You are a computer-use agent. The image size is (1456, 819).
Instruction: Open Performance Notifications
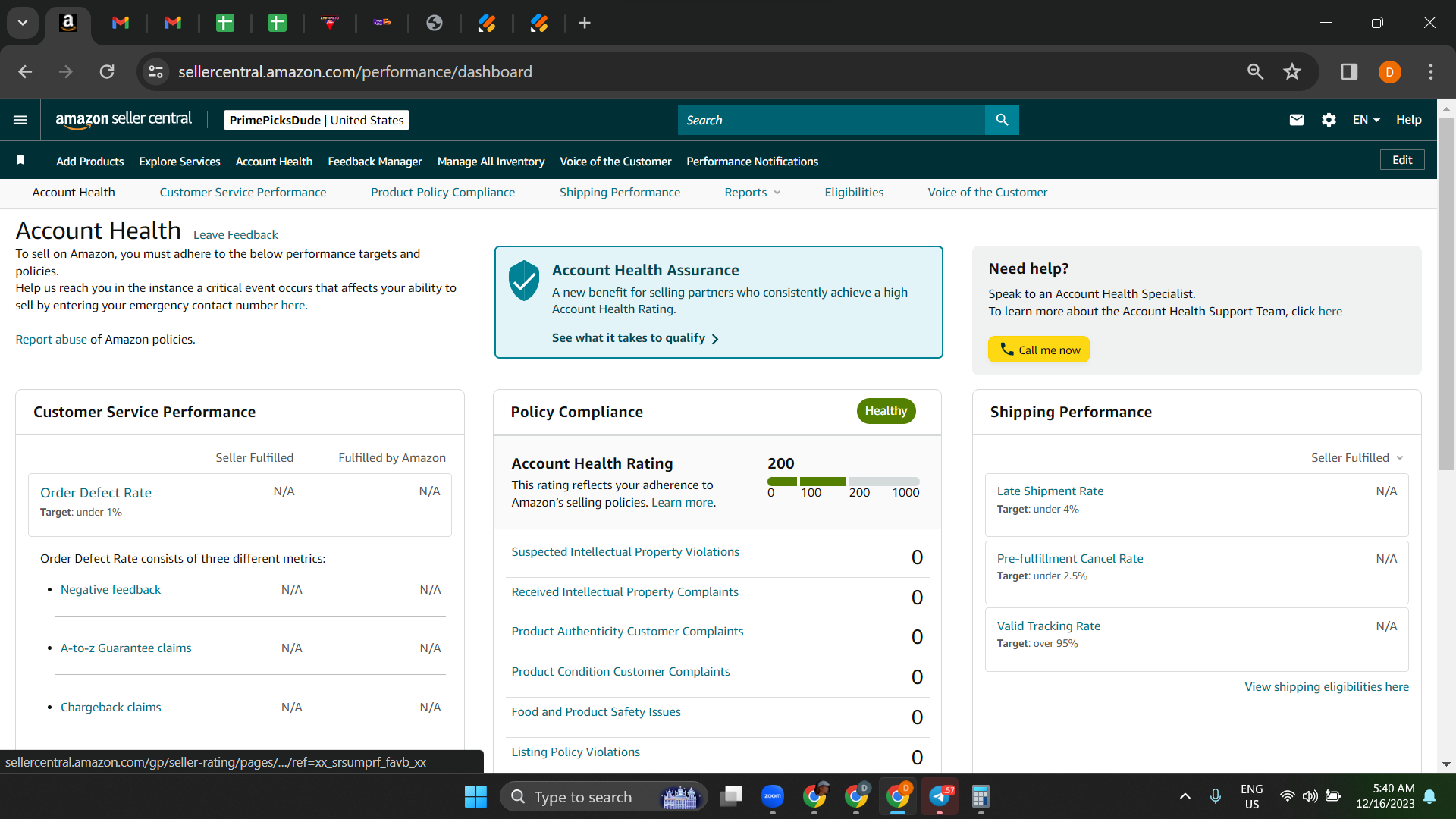(x=752, y=162)
